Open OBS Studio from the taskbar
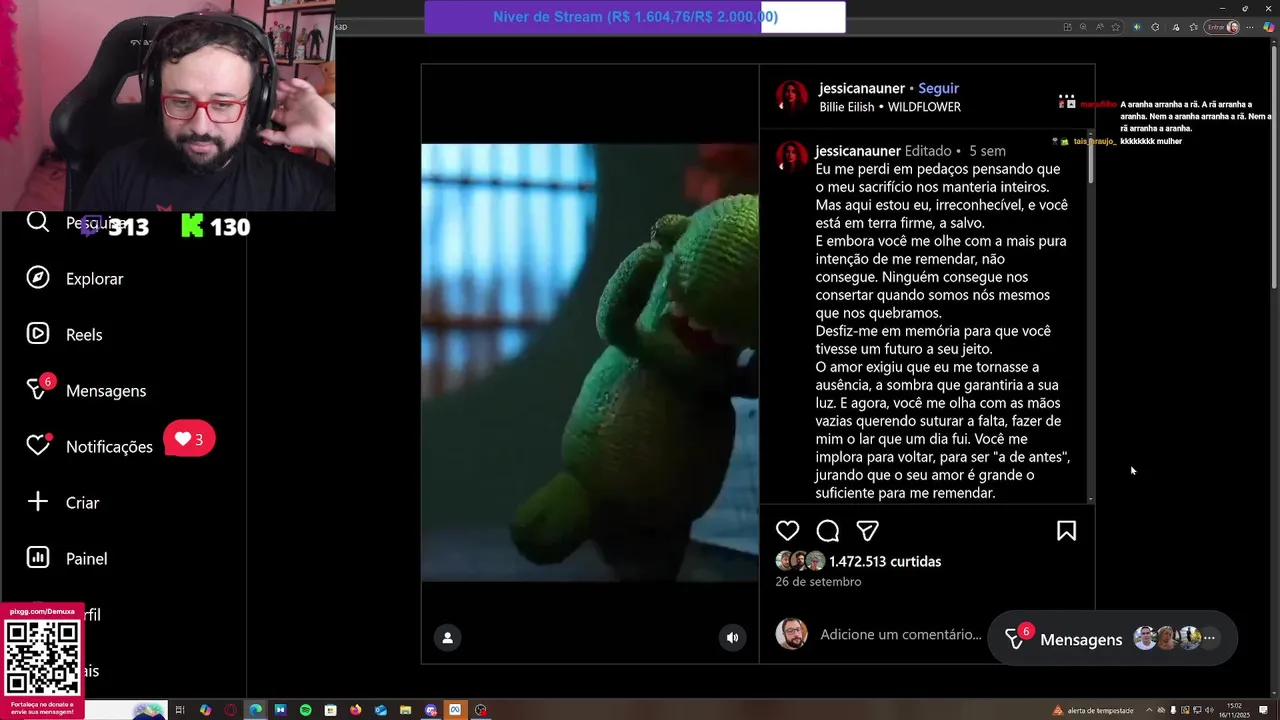 point(481,710)
